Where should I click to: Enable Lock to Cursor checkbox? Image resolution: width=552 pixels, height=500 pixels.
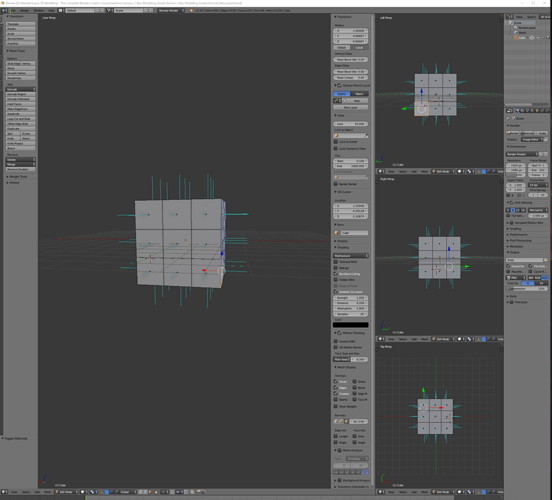[335, 141]
